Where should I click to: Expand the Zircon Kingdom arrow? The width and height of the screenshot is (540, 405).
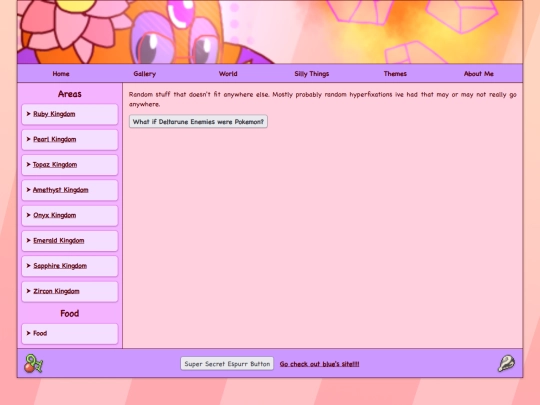[x=29, y=291]
